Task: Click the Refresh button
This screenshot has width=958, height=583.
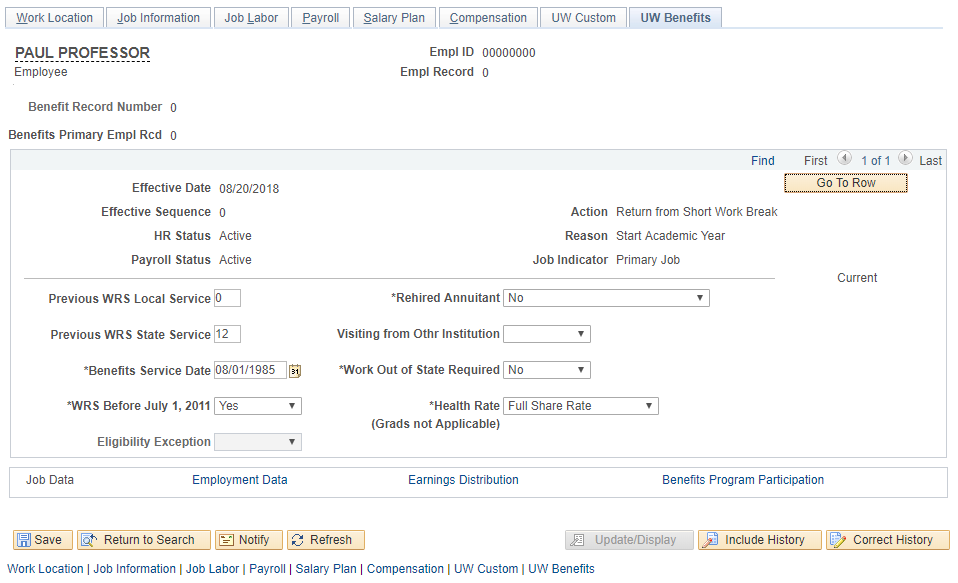Action: tap(326, 540)
